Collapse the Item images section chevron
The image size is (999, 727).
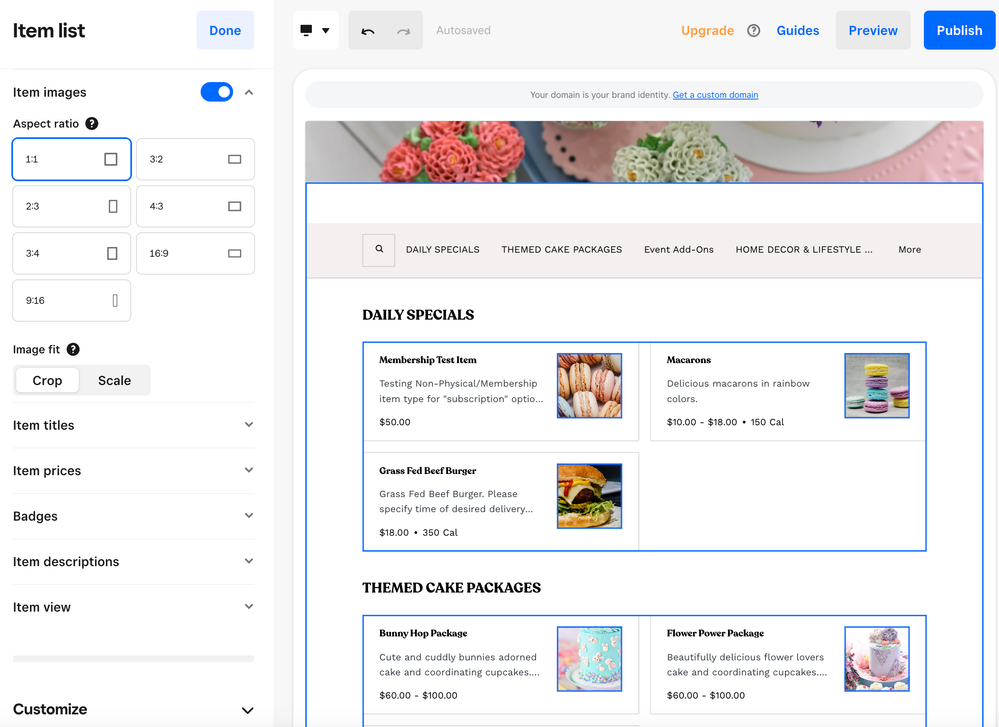click(x=249, y=92)
